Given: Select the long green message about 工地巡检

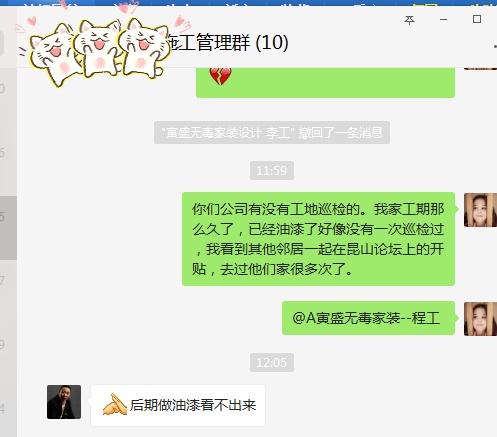Looking at the screenshot, I should pyautogui.click(x=318, y=239).
